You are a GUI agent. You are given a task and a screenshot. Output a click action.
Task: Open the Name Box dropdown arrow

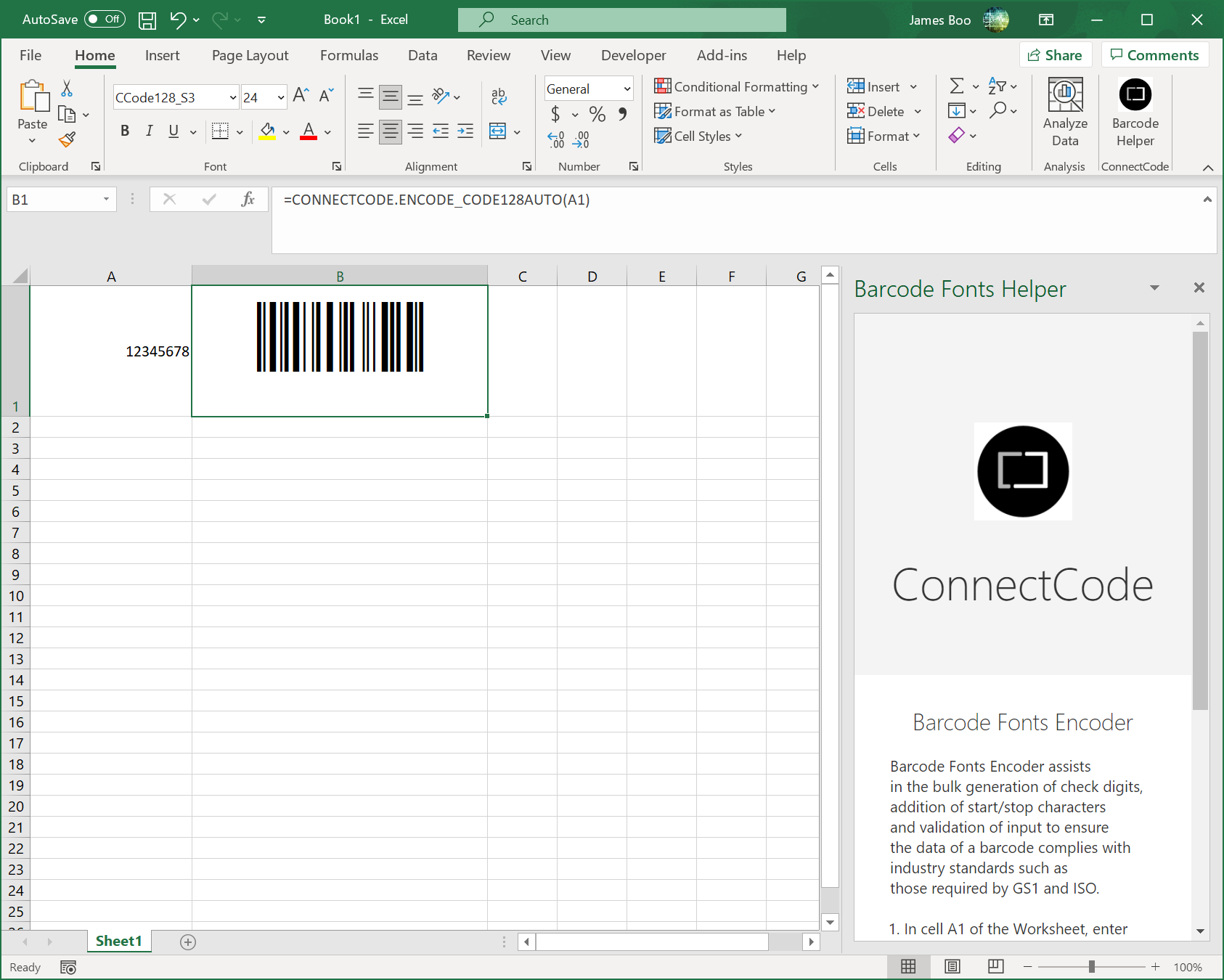pos(106,199)
